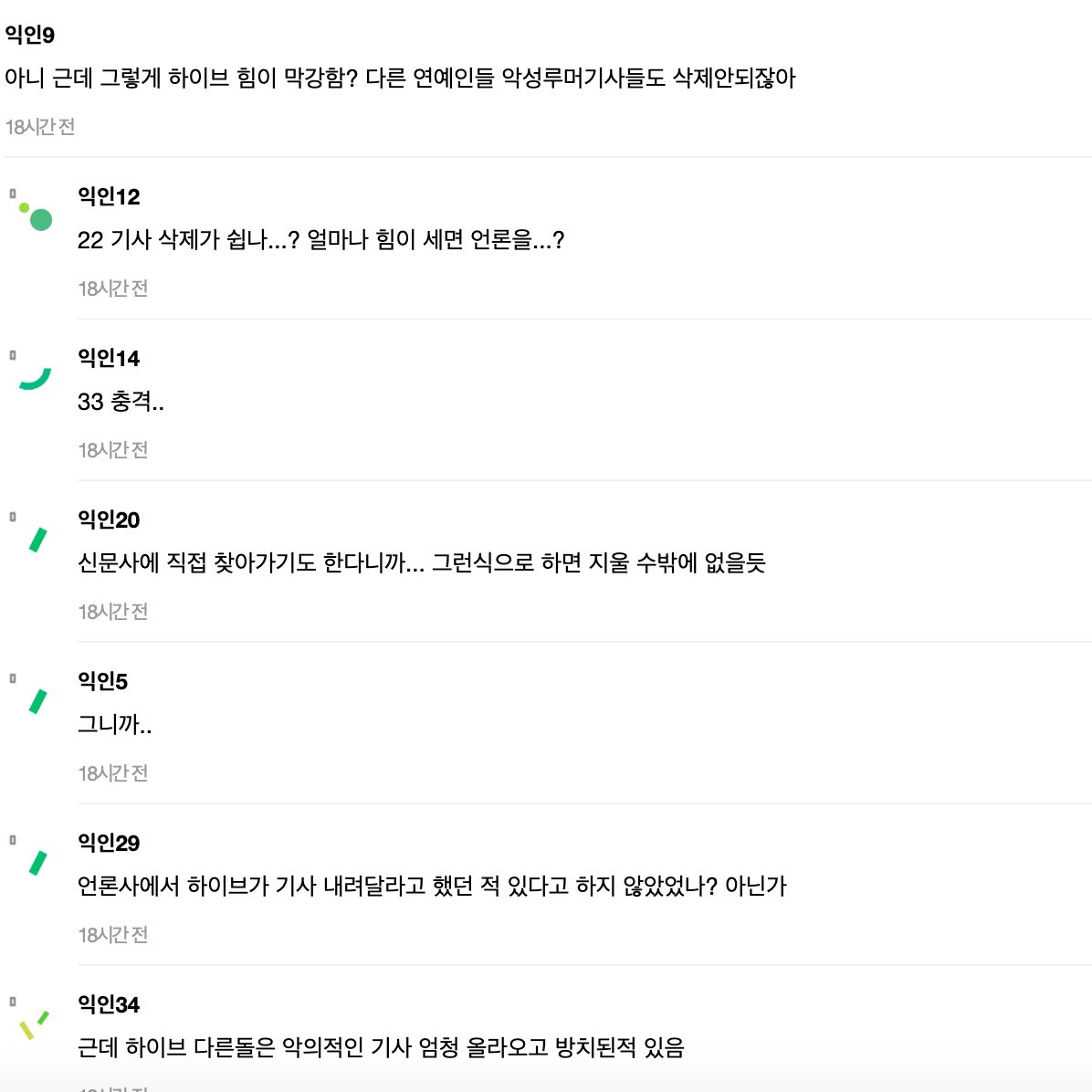The height and width of the screenshot is (1092, 1092).
Task: Click the small reply marker beside 익인12
Action: coord(13,194)
